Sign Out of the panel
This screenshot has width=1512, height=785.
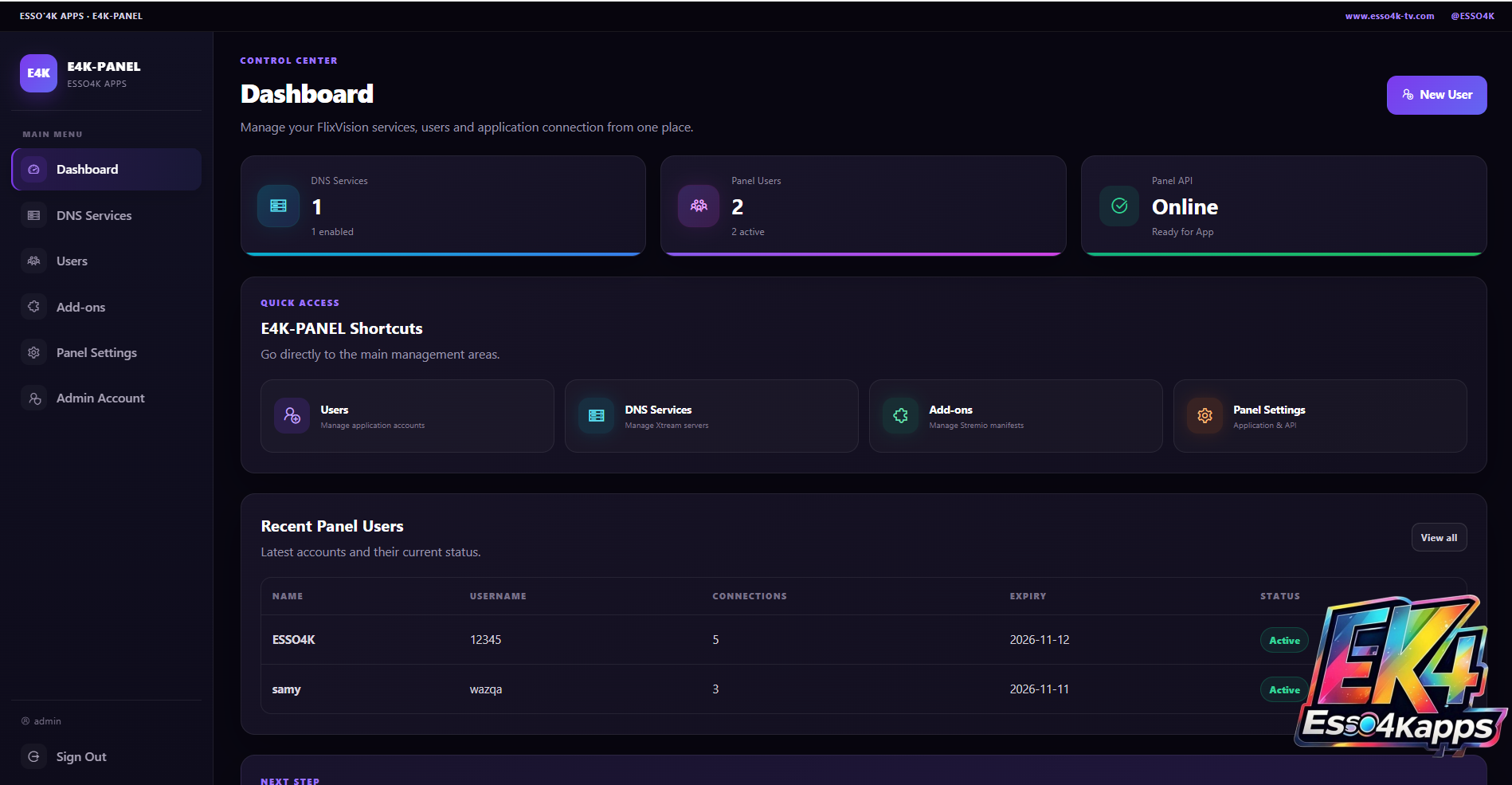pos(107,756)
